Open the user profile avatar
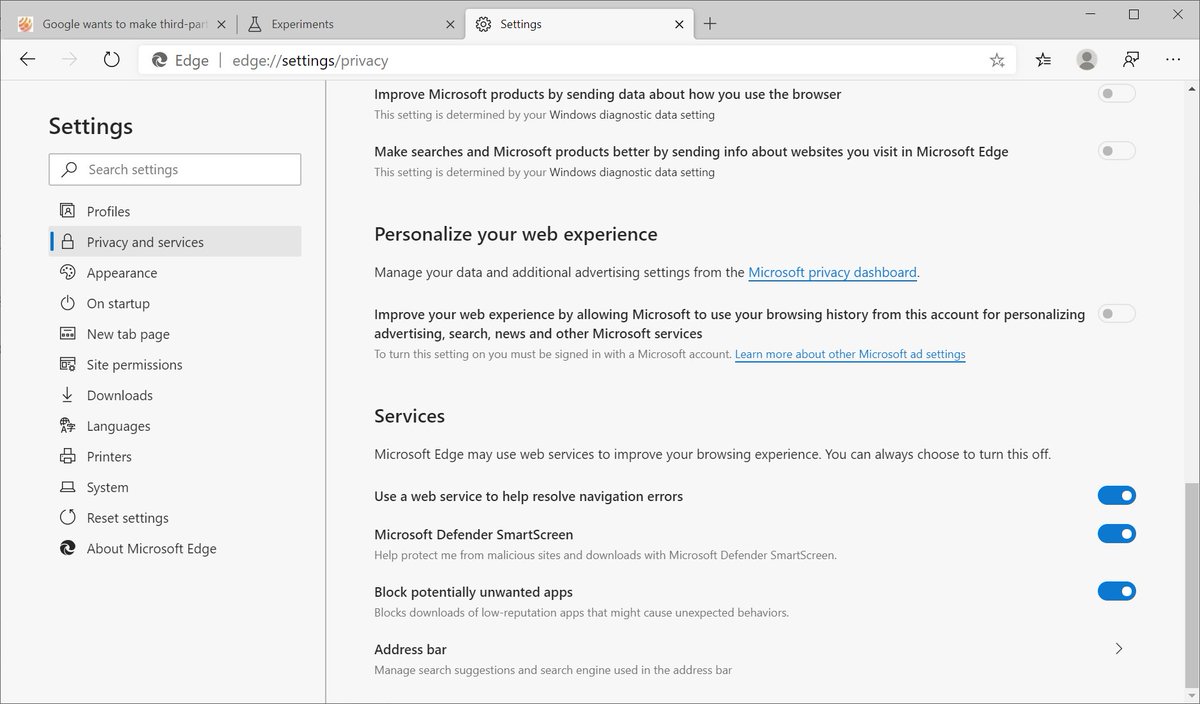The width and height of the screenshot is (1200, 704). (1087, 60)
